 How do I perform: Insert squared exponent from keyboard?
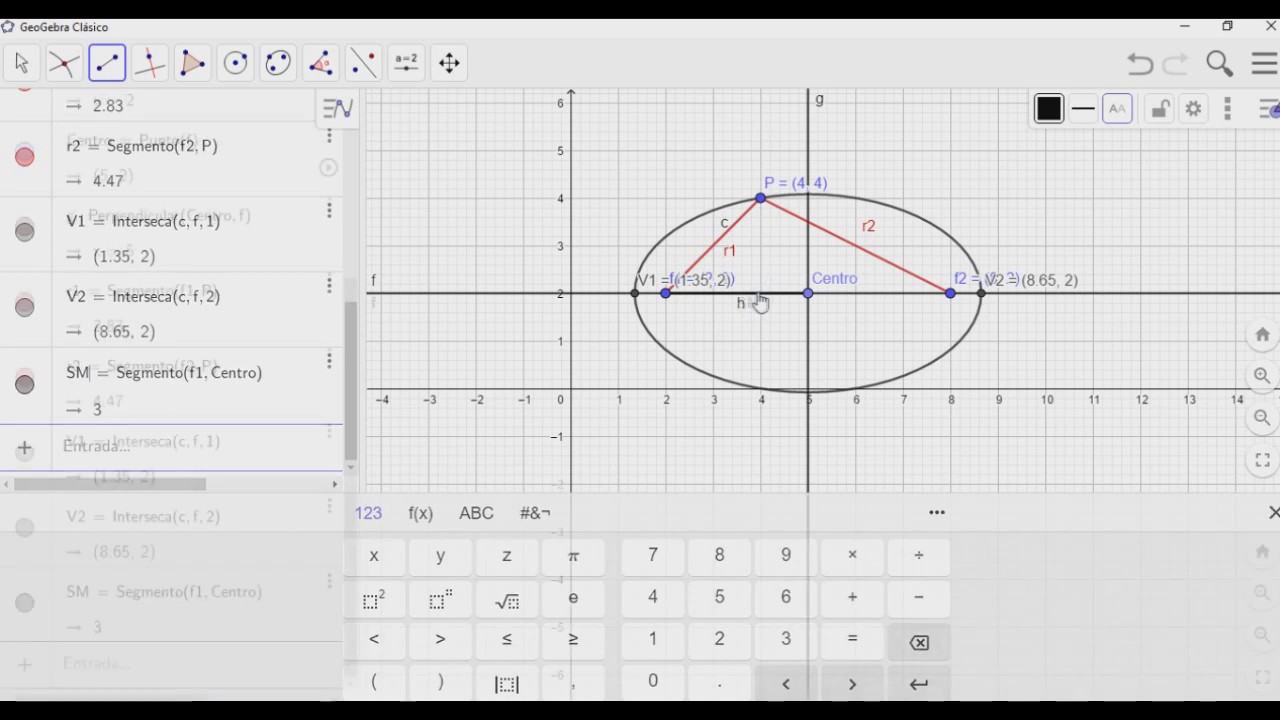pyautogui.click(x=374, y=600)
